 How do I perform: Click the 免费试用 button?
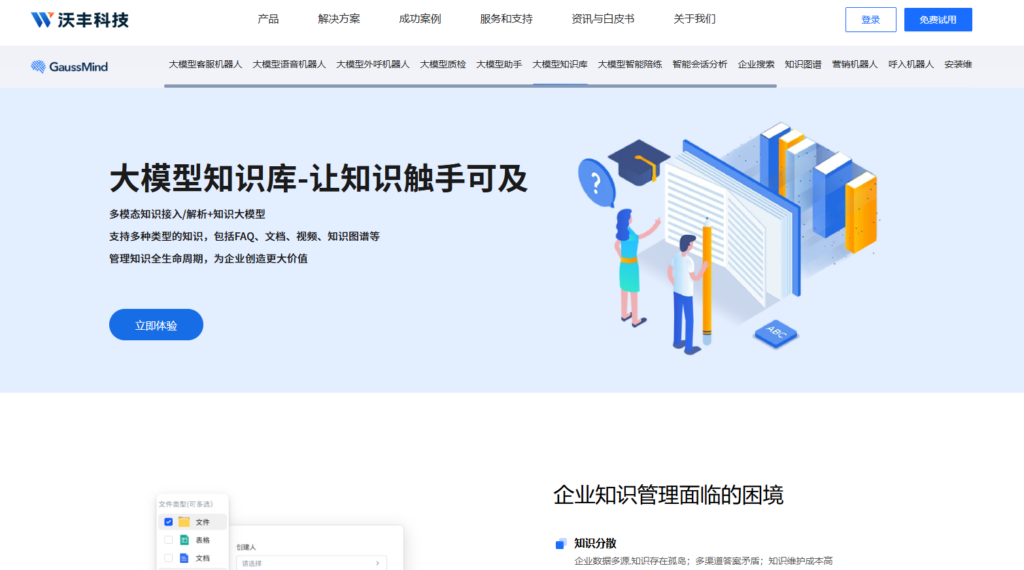click(x=938, y=20)
